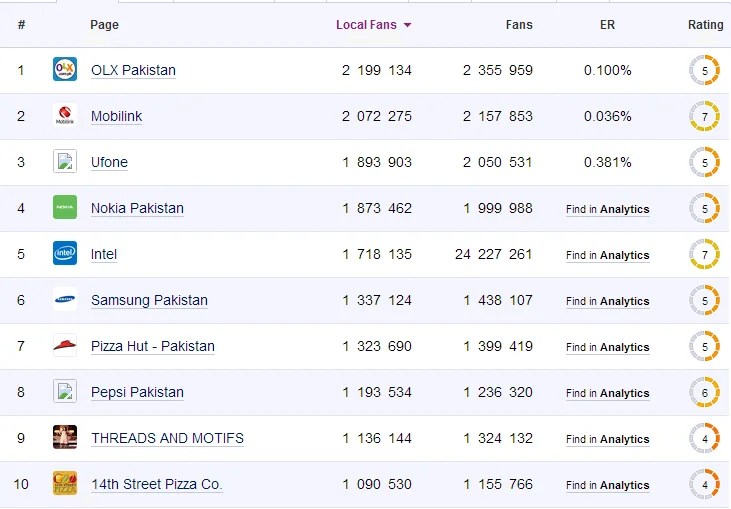Select Ufone ER value 0.381%

pyautogui.click(x=607, y=162)
